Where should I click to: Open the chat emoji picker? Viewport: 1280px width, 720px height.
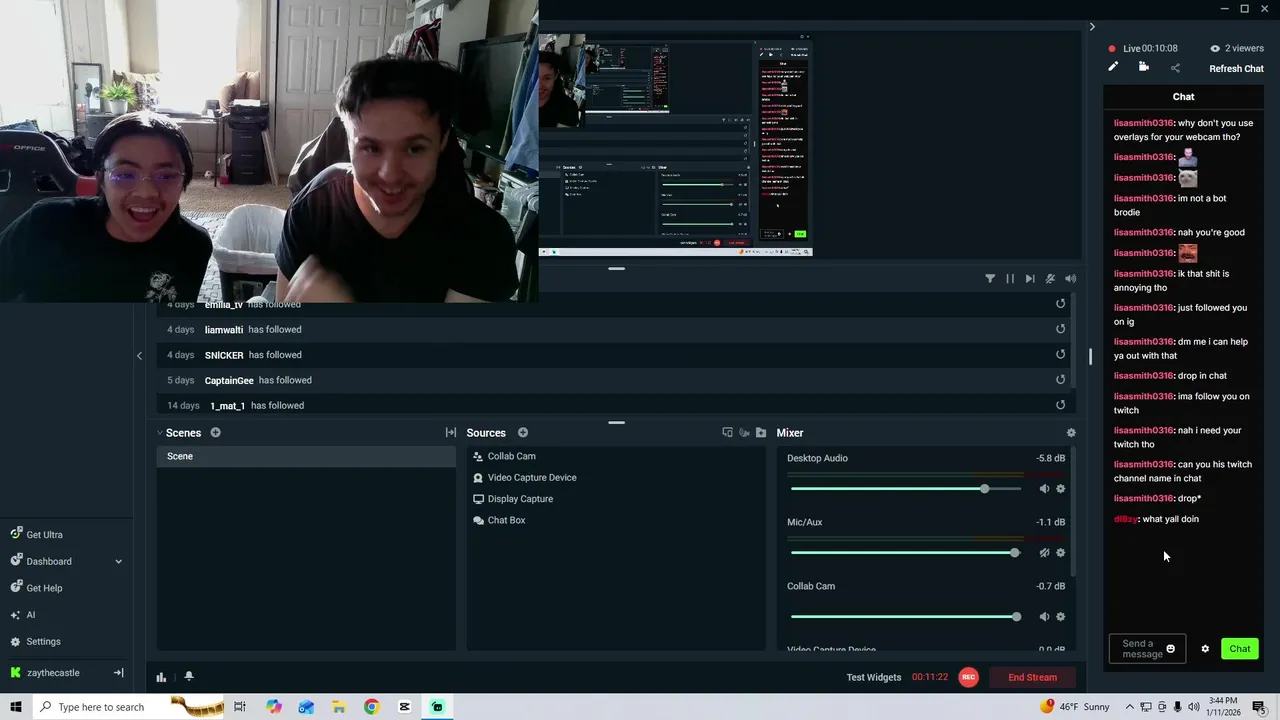[x=1171, y=649]
